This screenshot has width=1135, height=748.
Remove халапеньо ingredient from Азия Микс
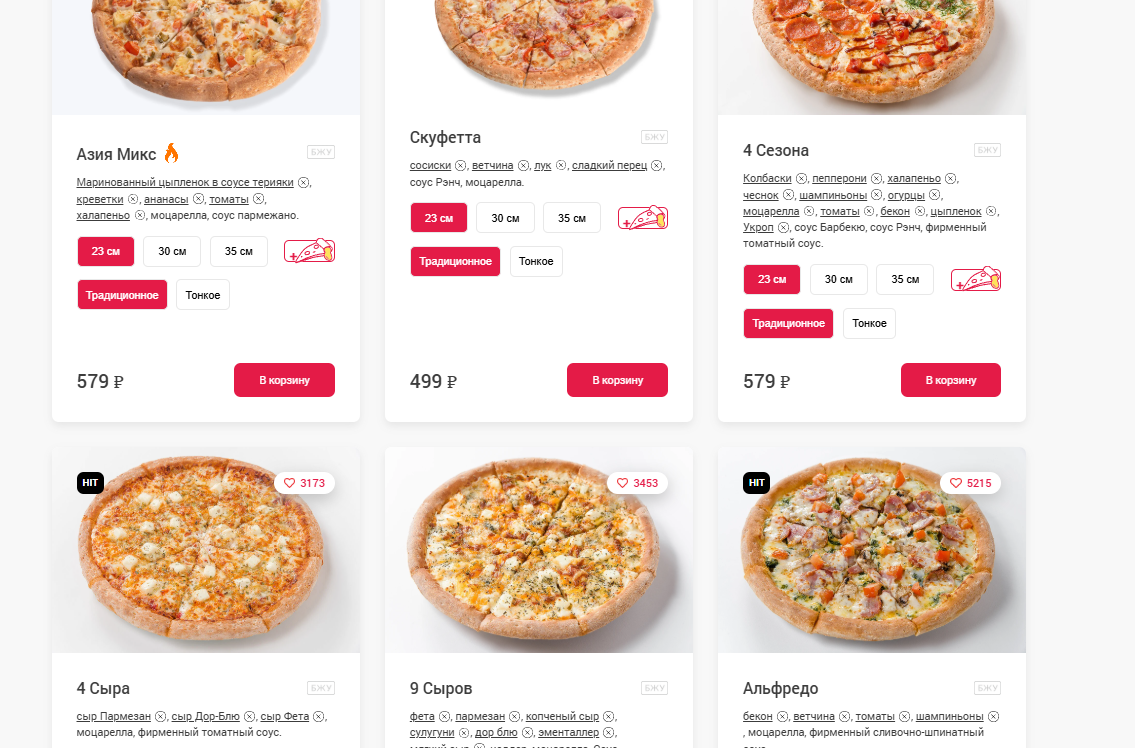tap(140, 215)
